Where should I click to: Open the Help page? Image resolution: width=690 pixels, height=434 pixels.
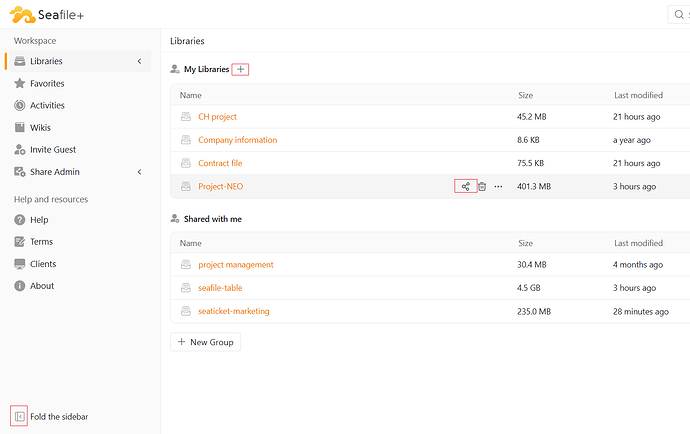pos(39,220)
